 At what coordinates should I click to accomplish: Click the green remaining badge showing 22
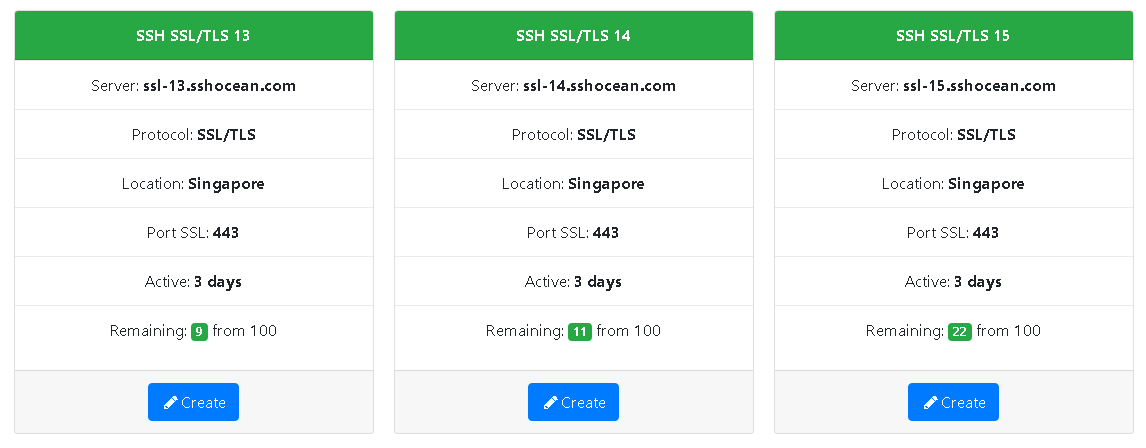pos(960,332)
